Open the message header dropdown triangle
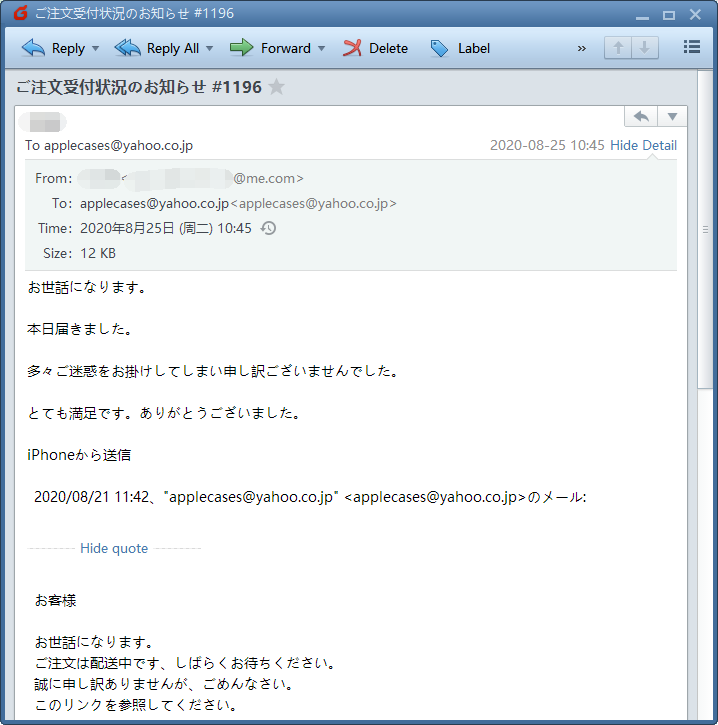The width and height of the screenshot is (718, 725). tap(672, 117)
